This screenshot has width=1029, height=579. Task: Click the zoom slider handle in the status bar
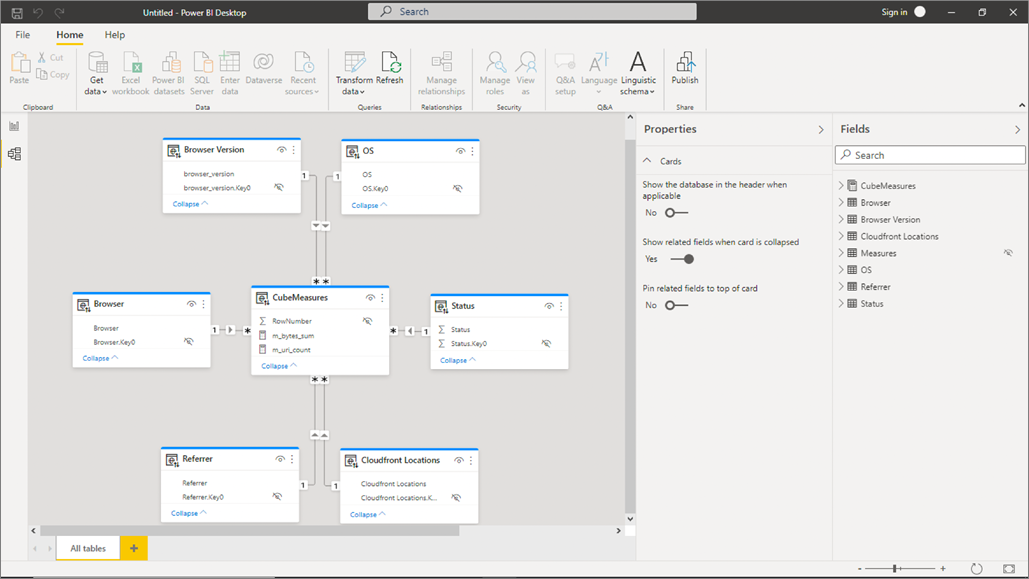tap(896, 568)
